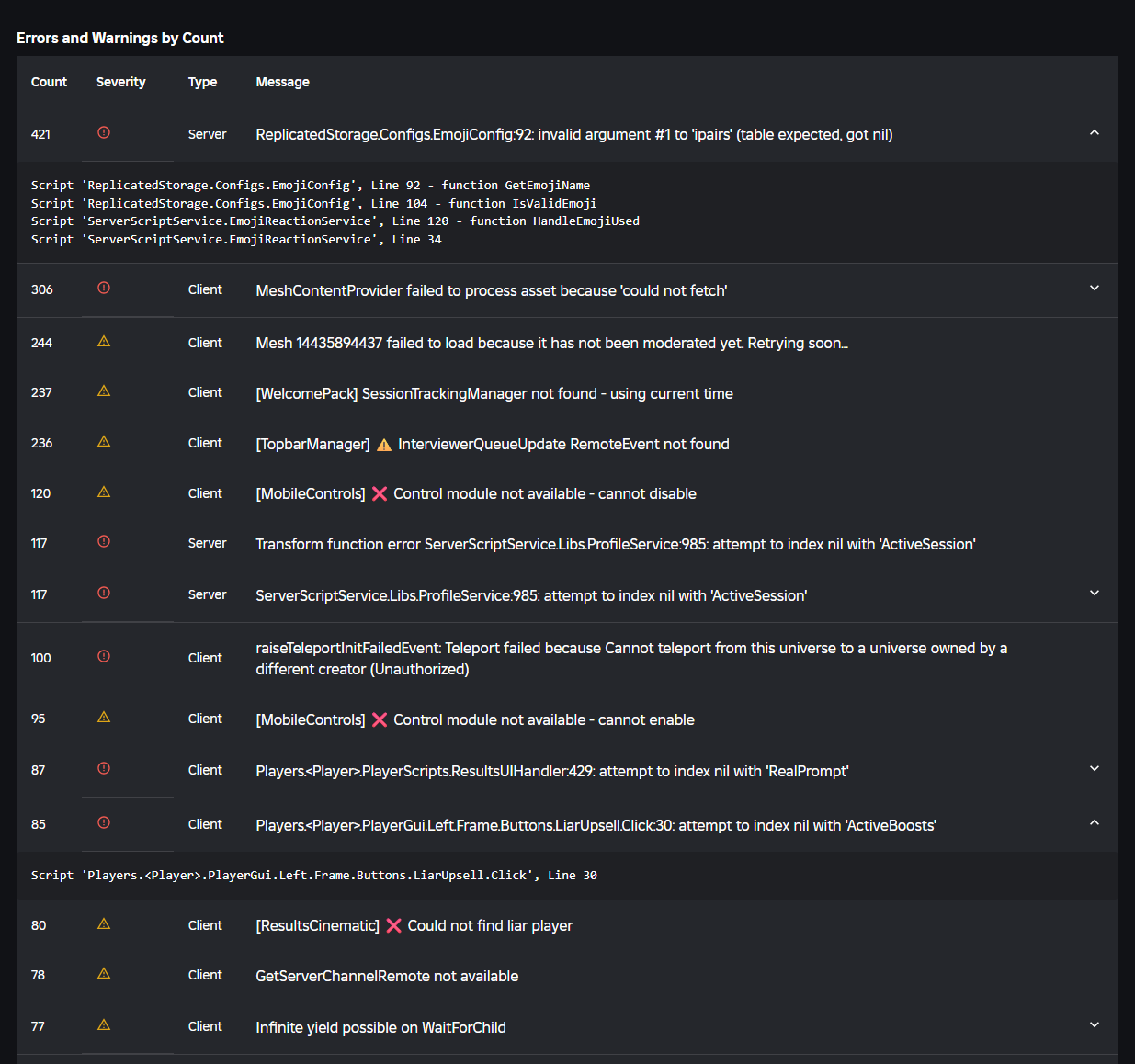The width and height of the screenshot is (1135, 1064).
Task: Expand the ProfileService:985 ActiveSession error details
Action: (1094, 594)
